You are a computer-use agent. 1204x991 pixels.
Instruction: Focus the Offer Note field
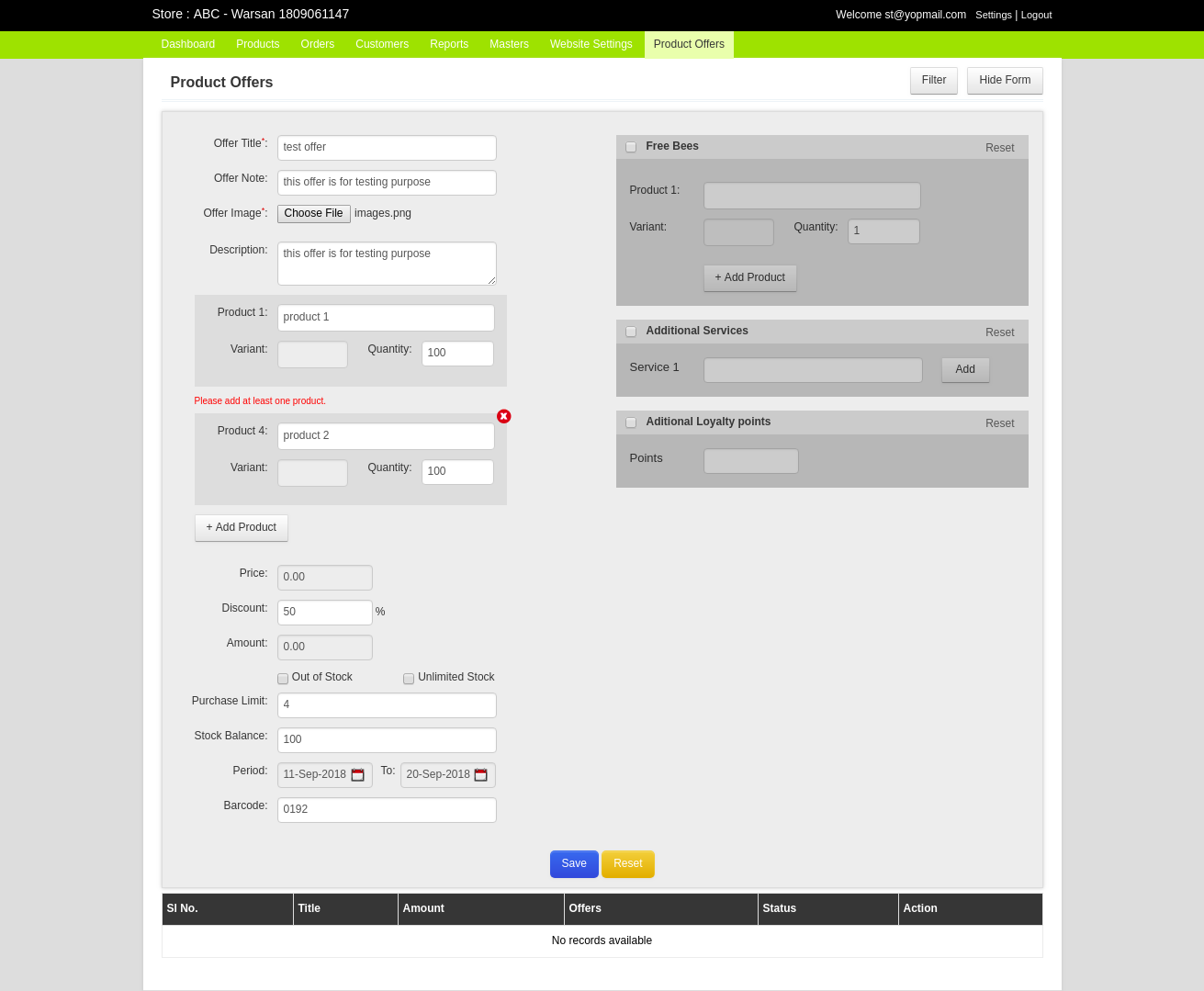pyautogui.click(x=387, y=183)
